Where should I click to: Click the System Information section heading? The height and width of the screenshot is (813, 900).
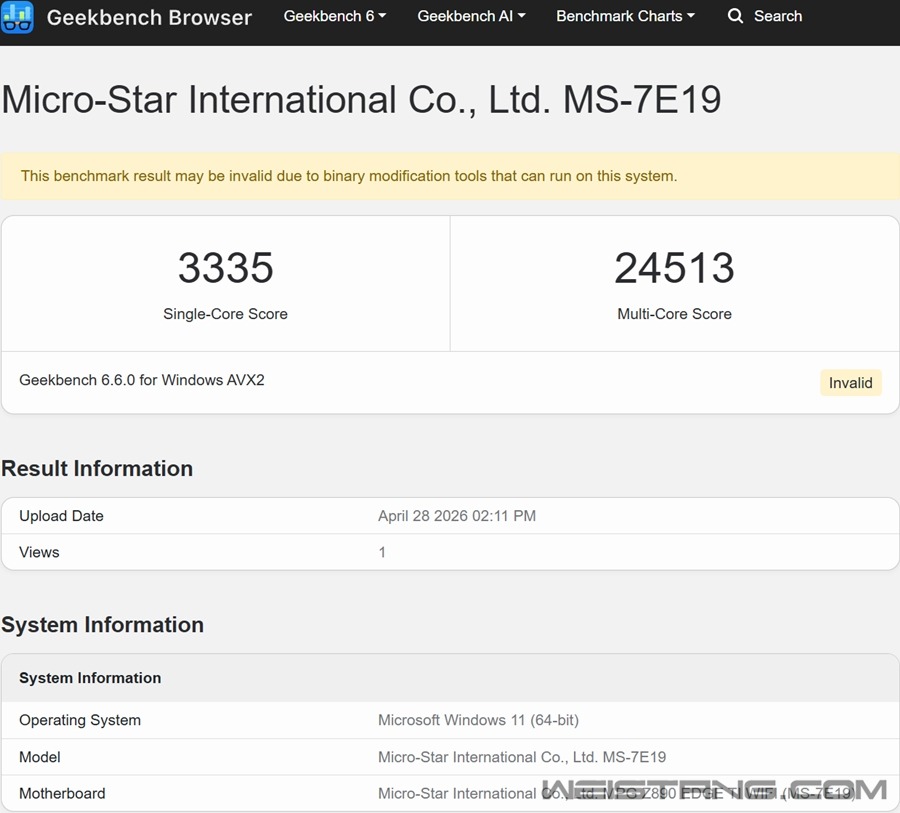[x=102, y=625]
